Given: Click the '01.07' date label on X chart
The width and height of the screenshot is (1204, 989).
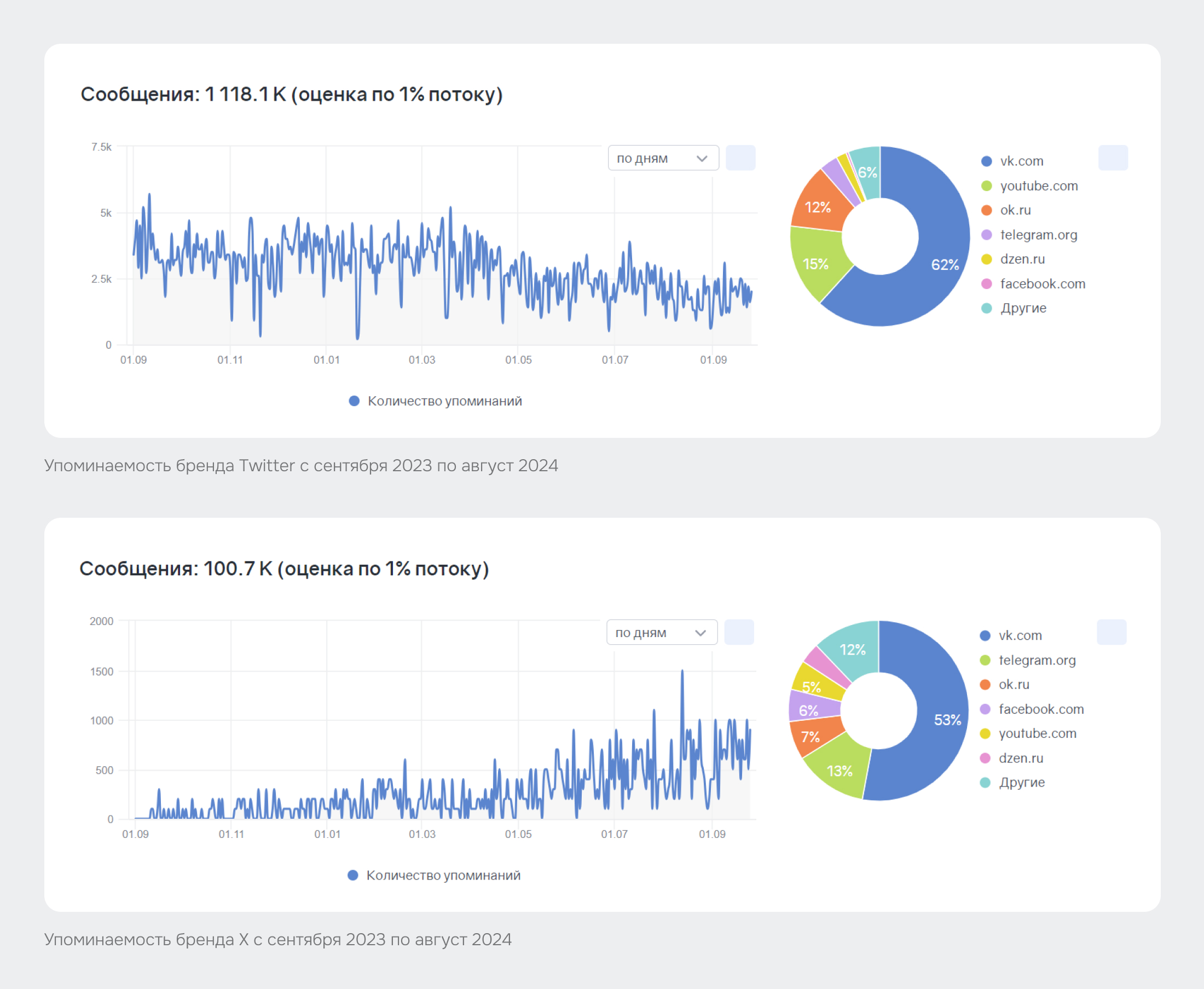Looking at the screenshot, I should point(615,834).
